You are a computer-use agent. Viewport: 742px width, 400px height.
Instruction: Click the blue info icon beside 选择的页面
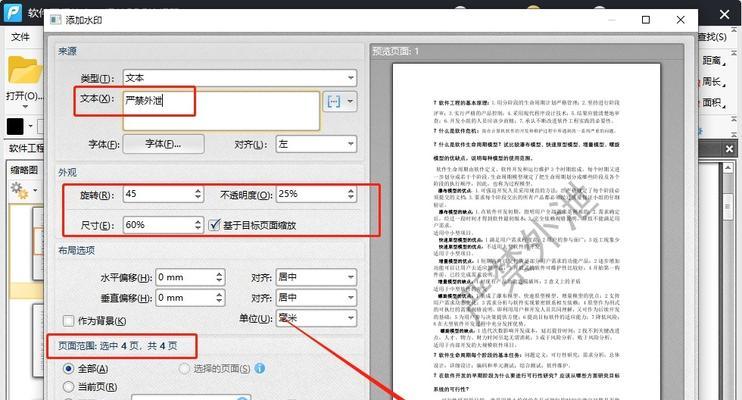(x=260, y=368)
